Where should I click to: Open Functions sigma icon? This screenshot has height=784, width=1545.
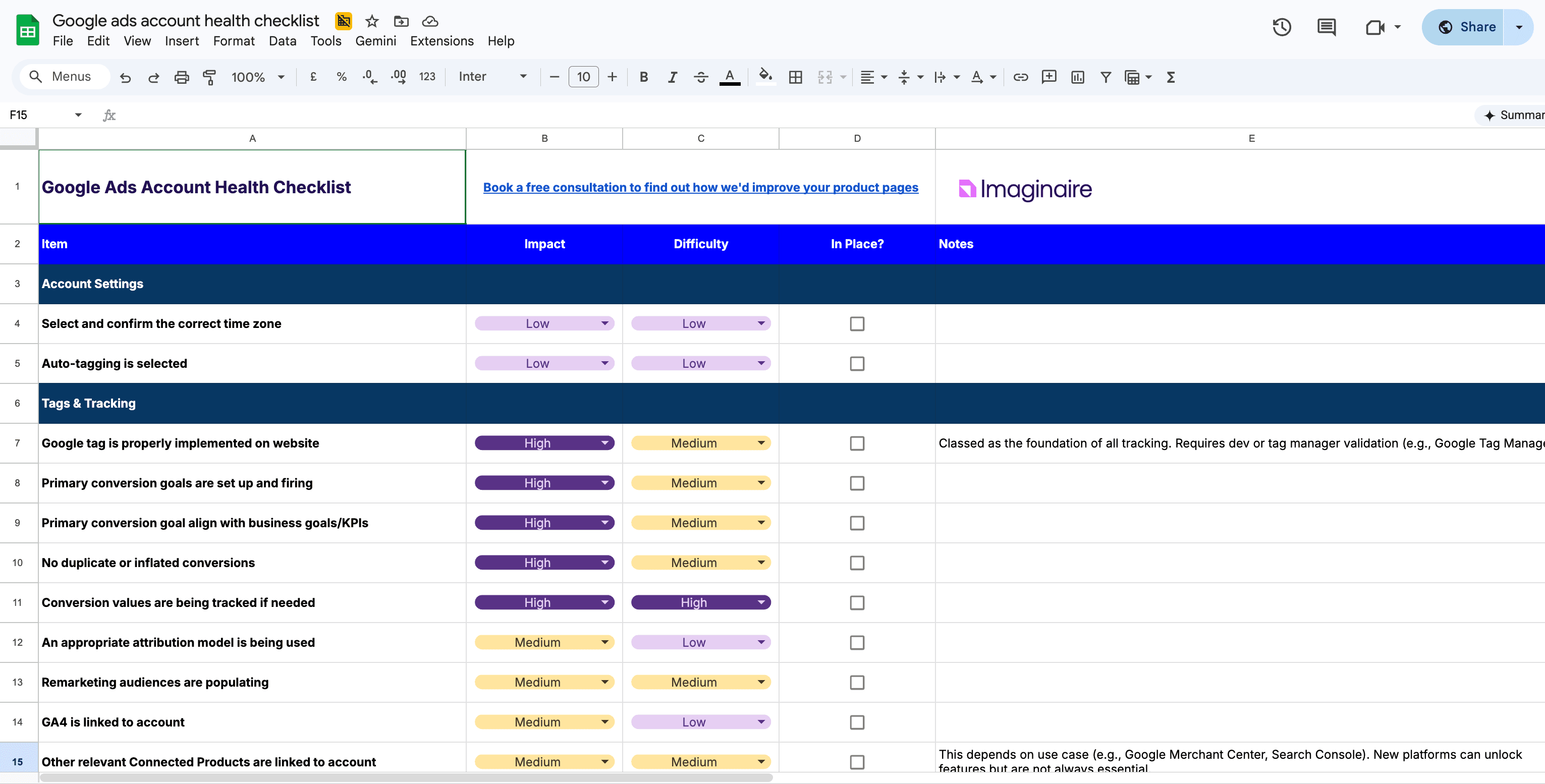[1170, 77]
